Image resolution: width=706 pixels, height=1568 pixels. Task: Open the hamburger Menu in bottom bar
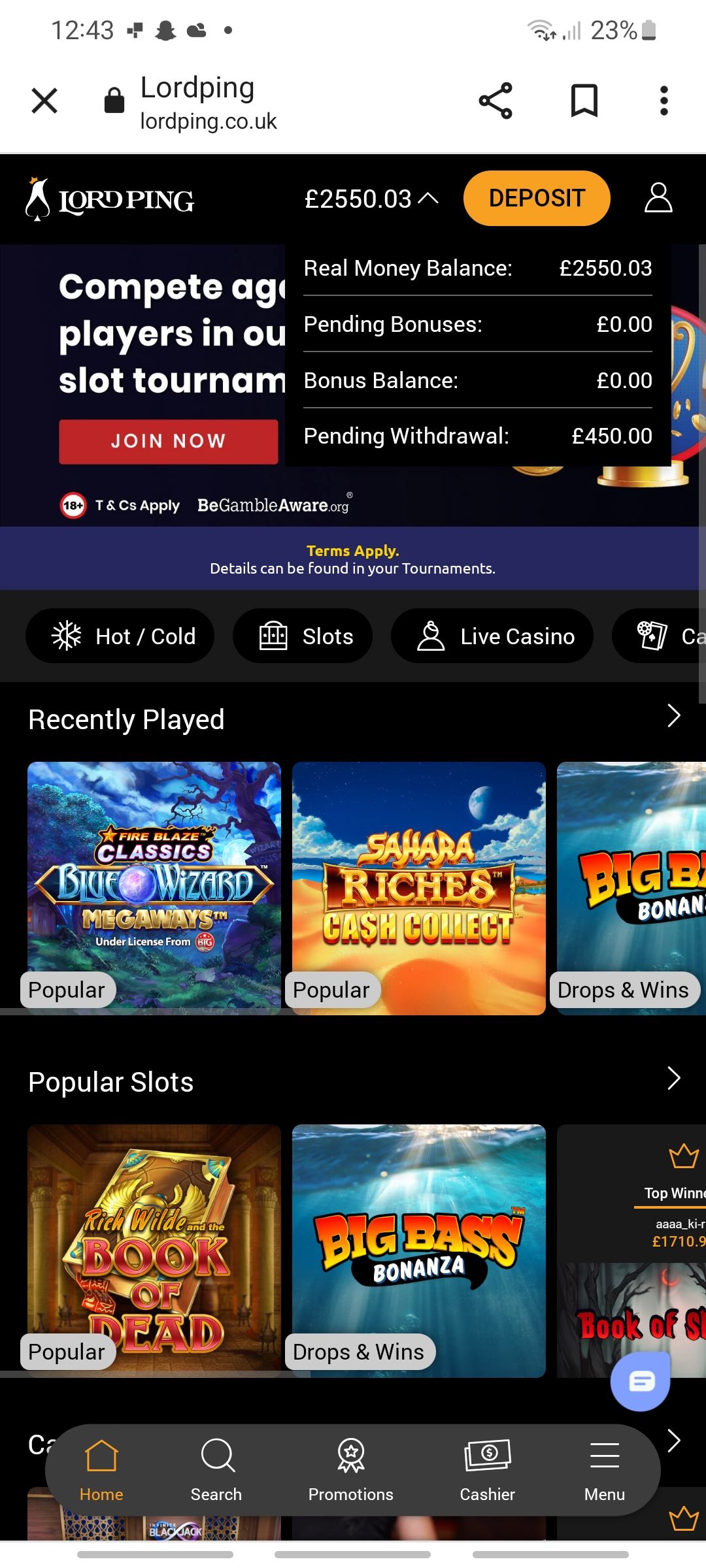(605, 1469)
